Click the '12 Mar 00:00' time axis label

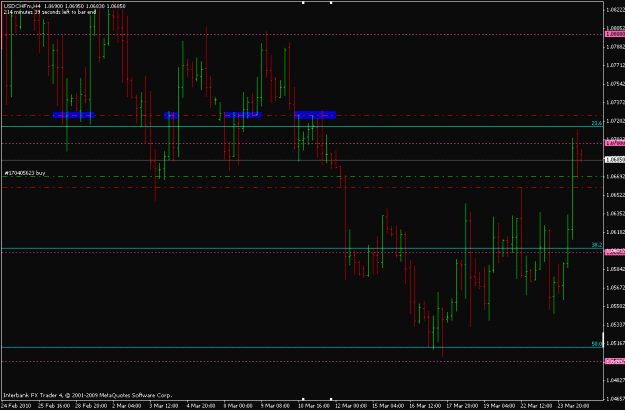tap(350, 406)
